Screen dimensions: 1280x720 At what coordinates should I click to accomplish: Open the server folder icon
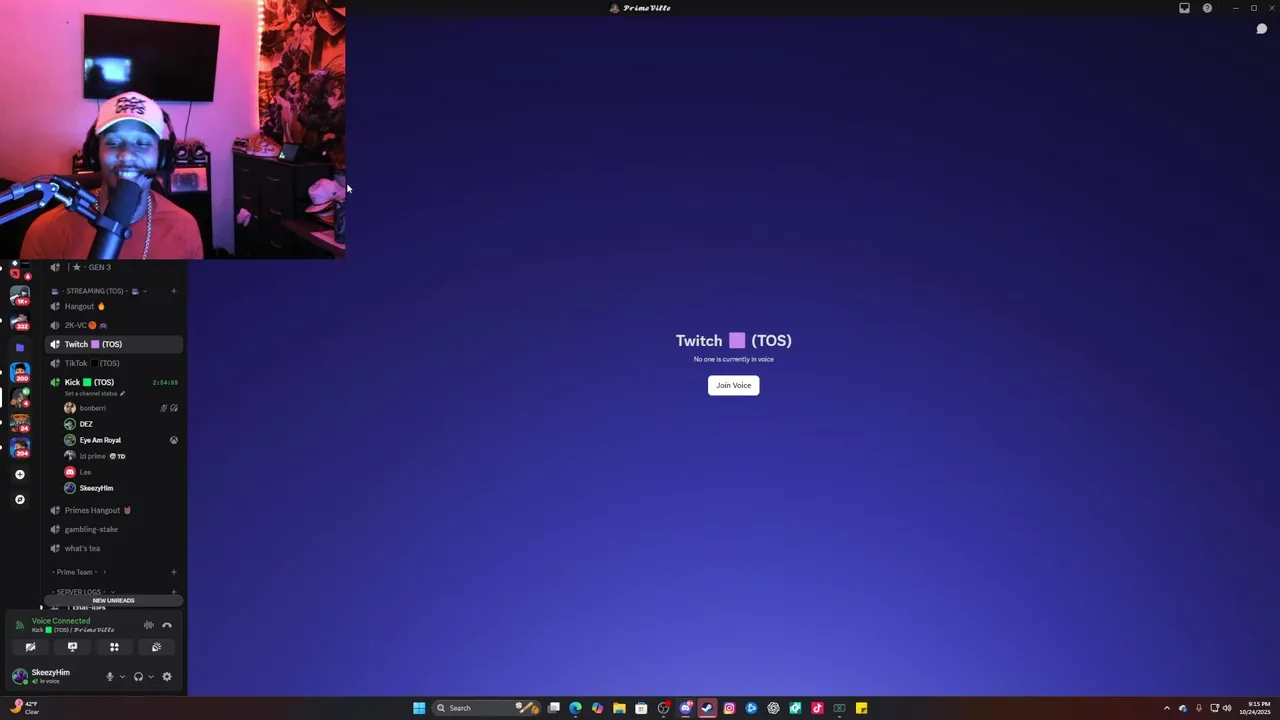point(19,347)
